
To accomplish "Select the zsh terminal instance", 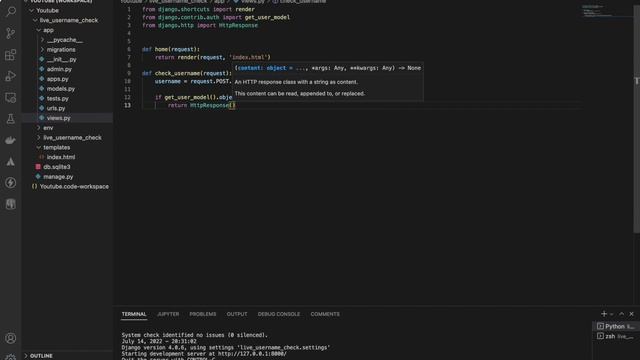I will 616,336.
